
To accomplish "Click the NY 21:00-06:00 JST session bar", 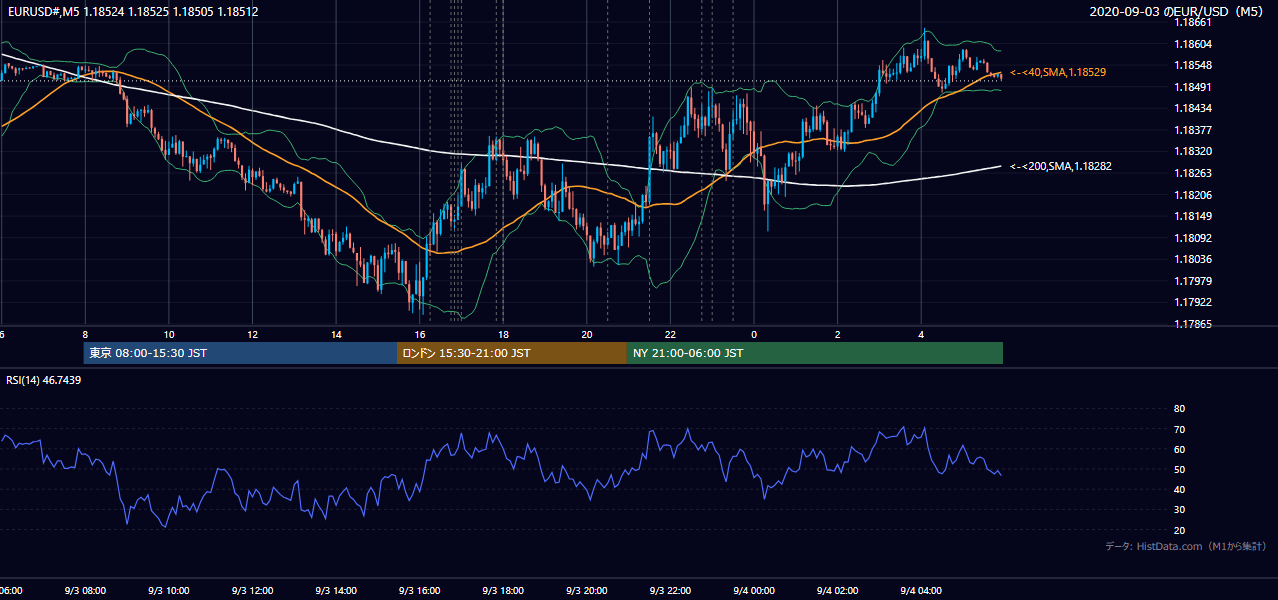I will click(815, 353).
